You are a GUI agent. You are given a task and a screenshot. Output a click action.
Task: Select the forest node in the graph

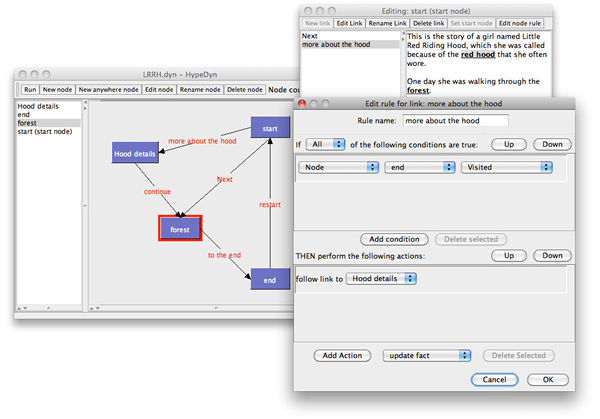tap(180, 229)
